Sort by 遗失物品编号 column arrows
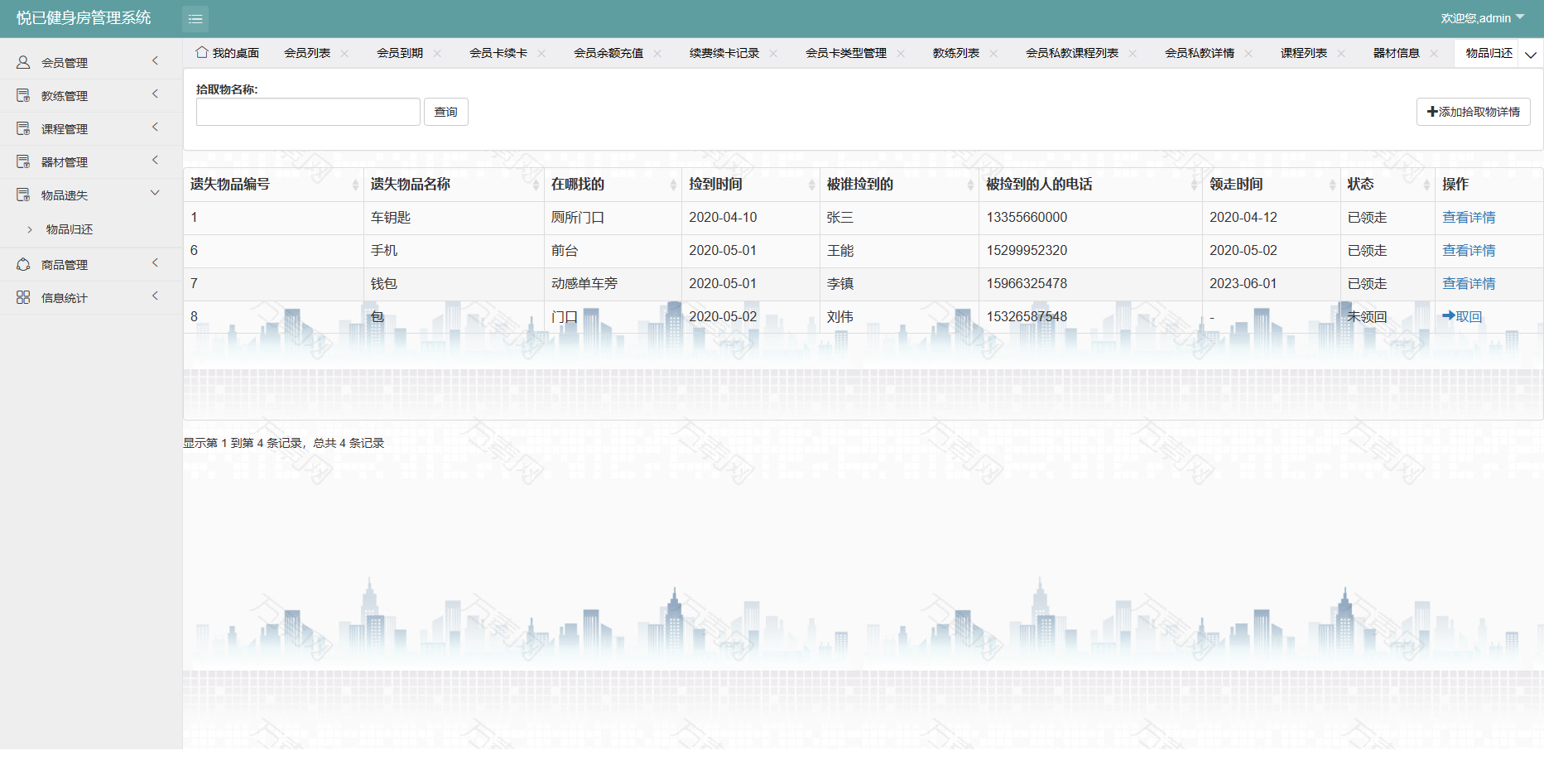This screenshot has width=1544, height=784. [355, 185]
